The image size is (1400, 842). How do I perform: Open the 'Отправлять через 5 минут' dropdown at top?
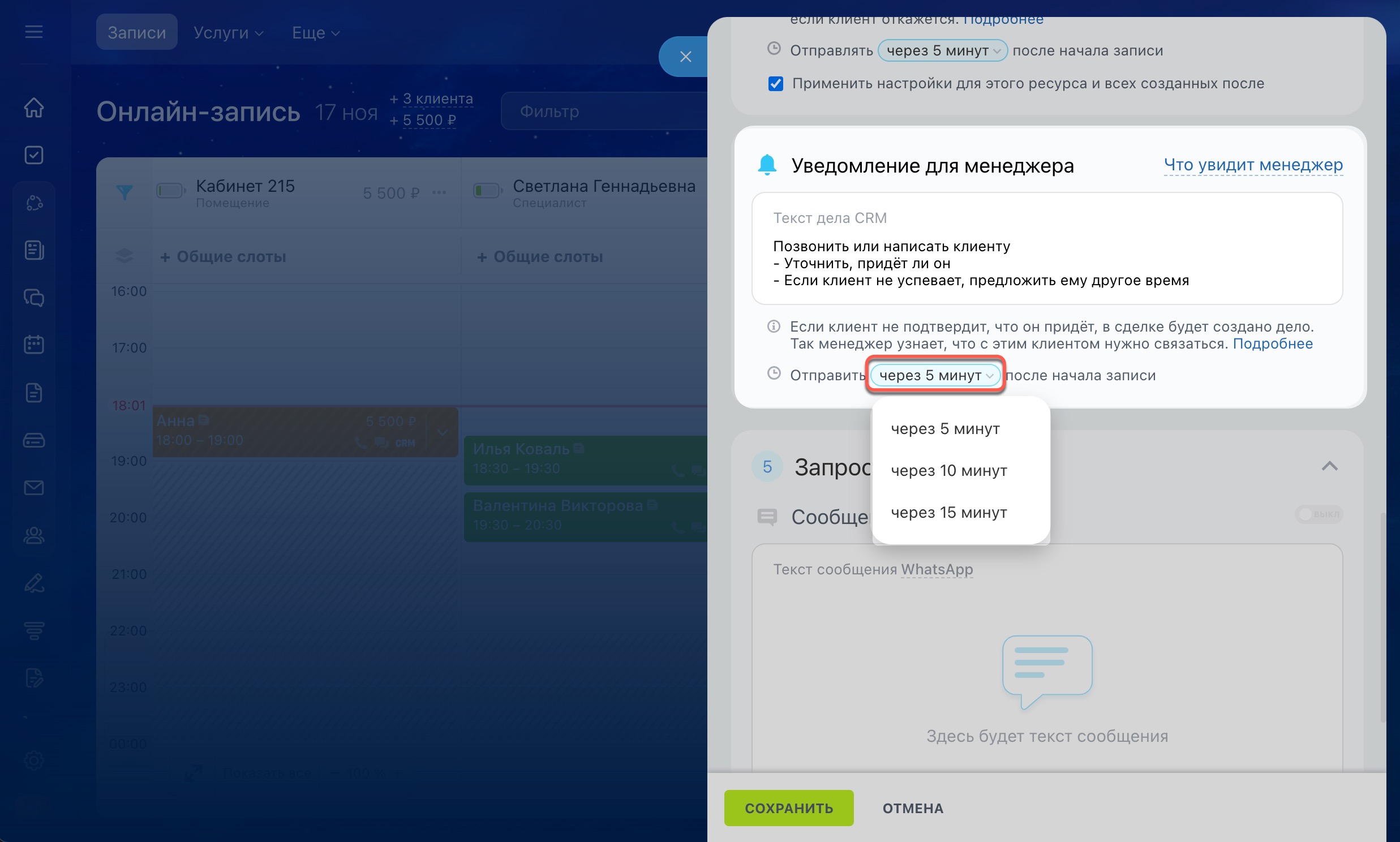pyautogui.click(x=942, y=50)
